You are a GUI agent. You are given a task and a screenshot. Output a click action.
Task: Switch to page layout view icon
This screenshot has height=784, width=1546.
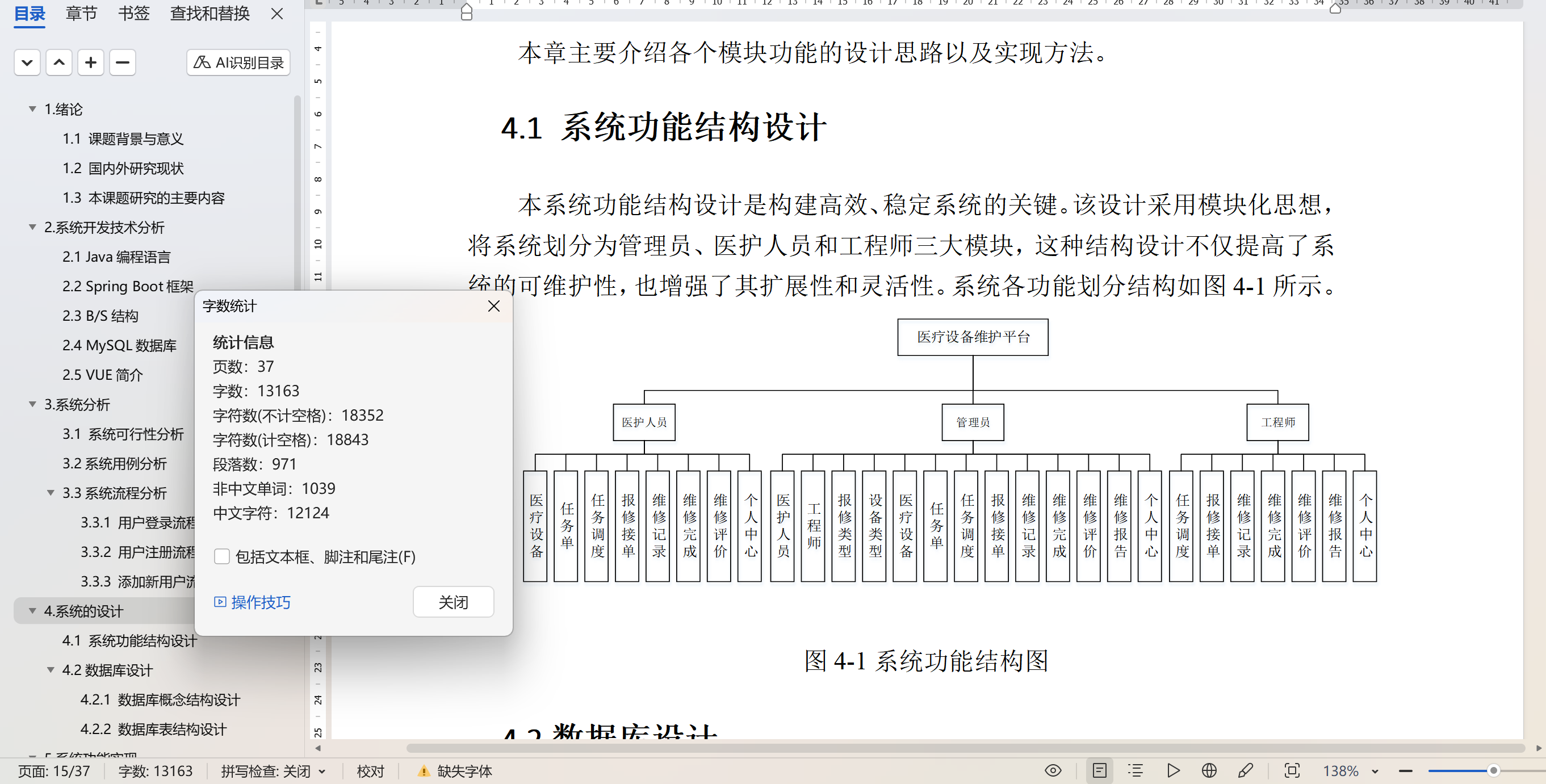1100,770
